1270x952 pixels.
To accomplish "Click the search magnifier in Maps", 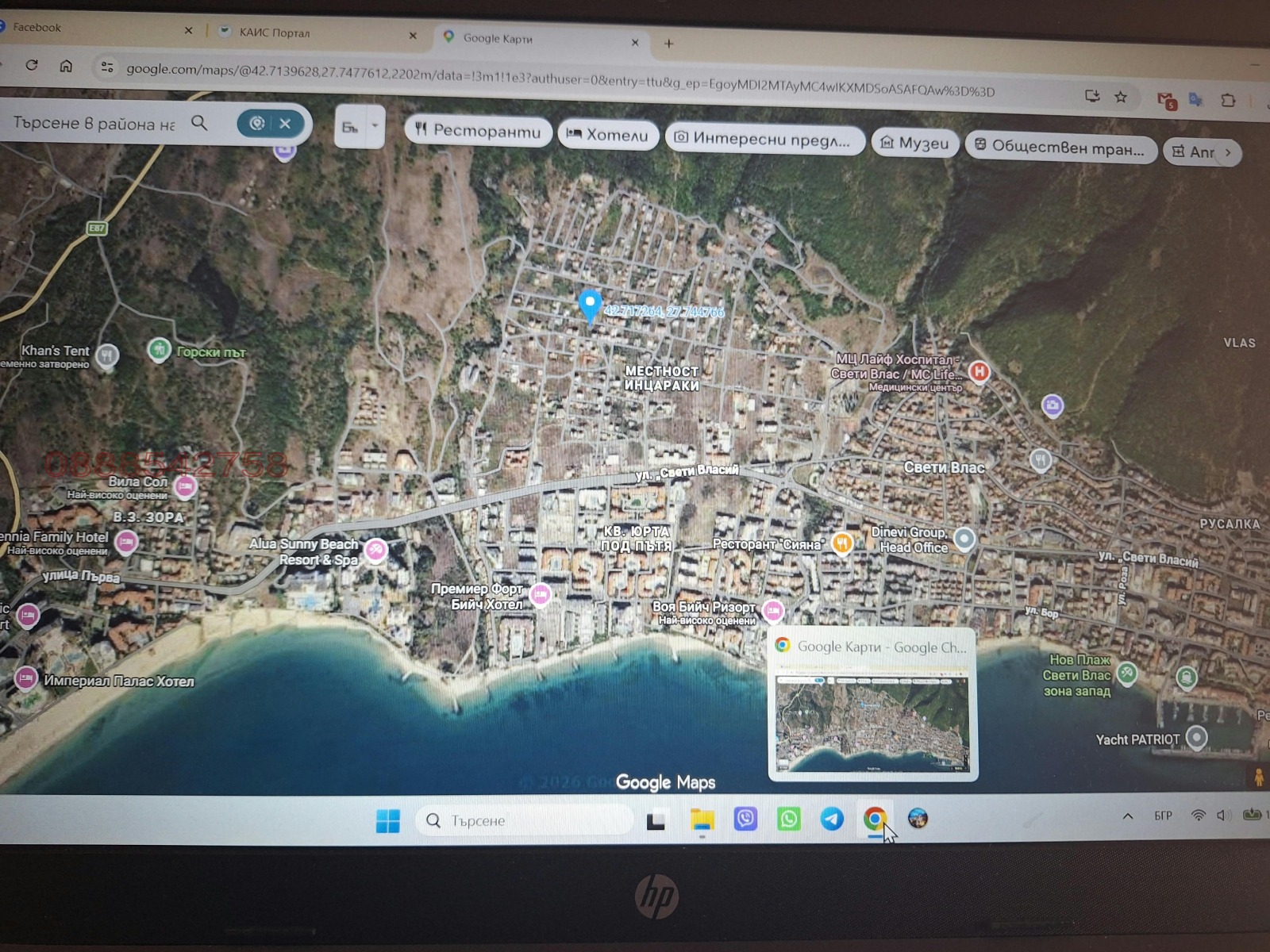I will coord(199,123).
